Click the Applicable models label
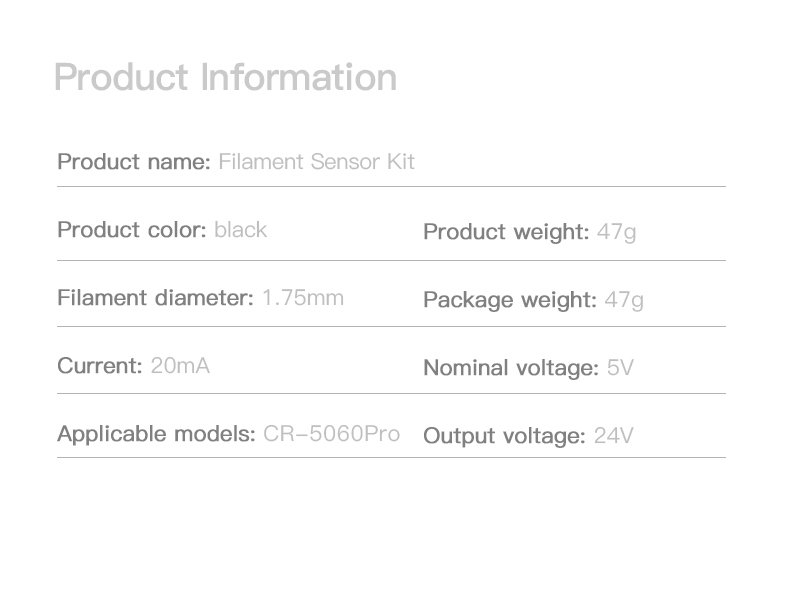790x590 pixels. [x=157, y=434]
